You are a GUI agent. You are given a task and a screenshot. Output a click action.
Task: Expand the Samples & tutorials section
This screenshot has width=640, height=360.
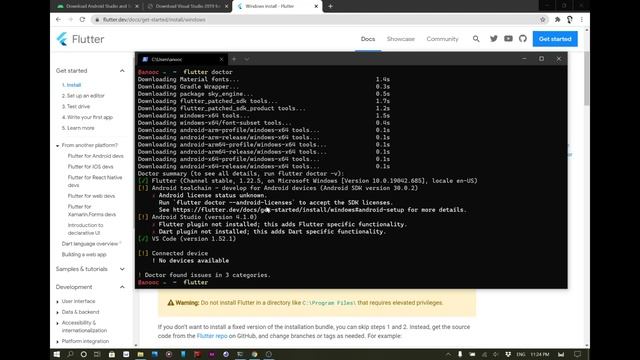[x=122, y=269]
